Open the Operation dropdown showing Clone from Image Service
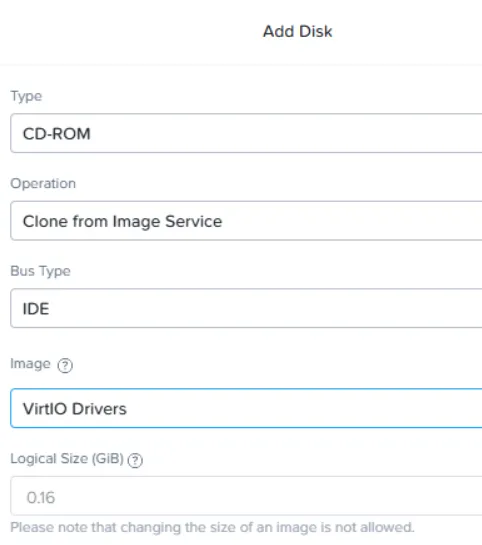Image resolution: width=482 pixels, height=545 pixels. coord(246,221)
